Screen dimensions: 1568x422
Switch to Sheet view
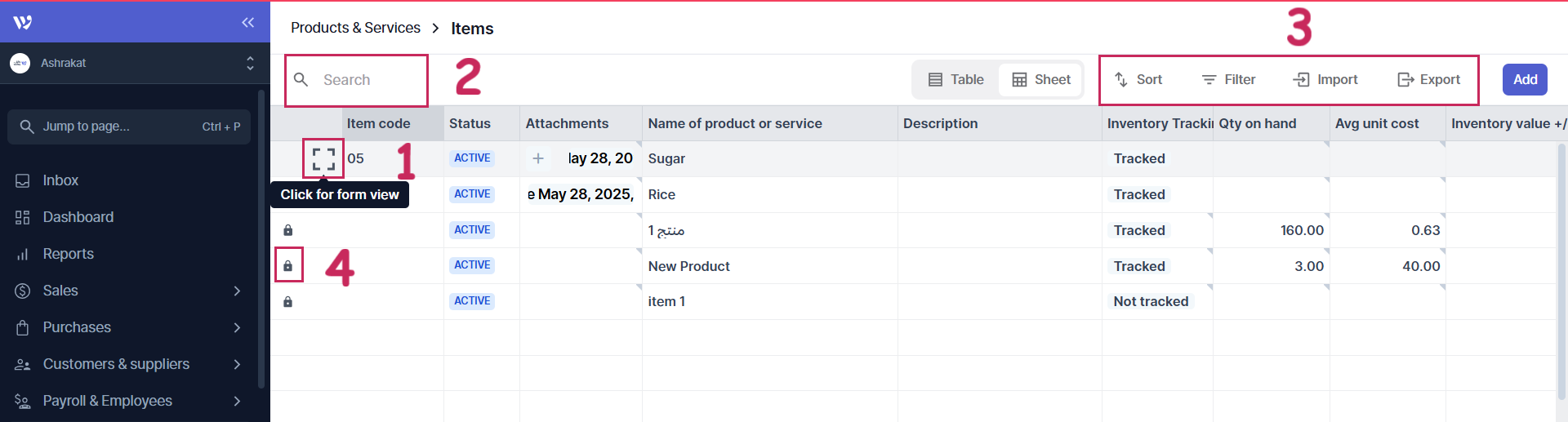(1041, 80)
